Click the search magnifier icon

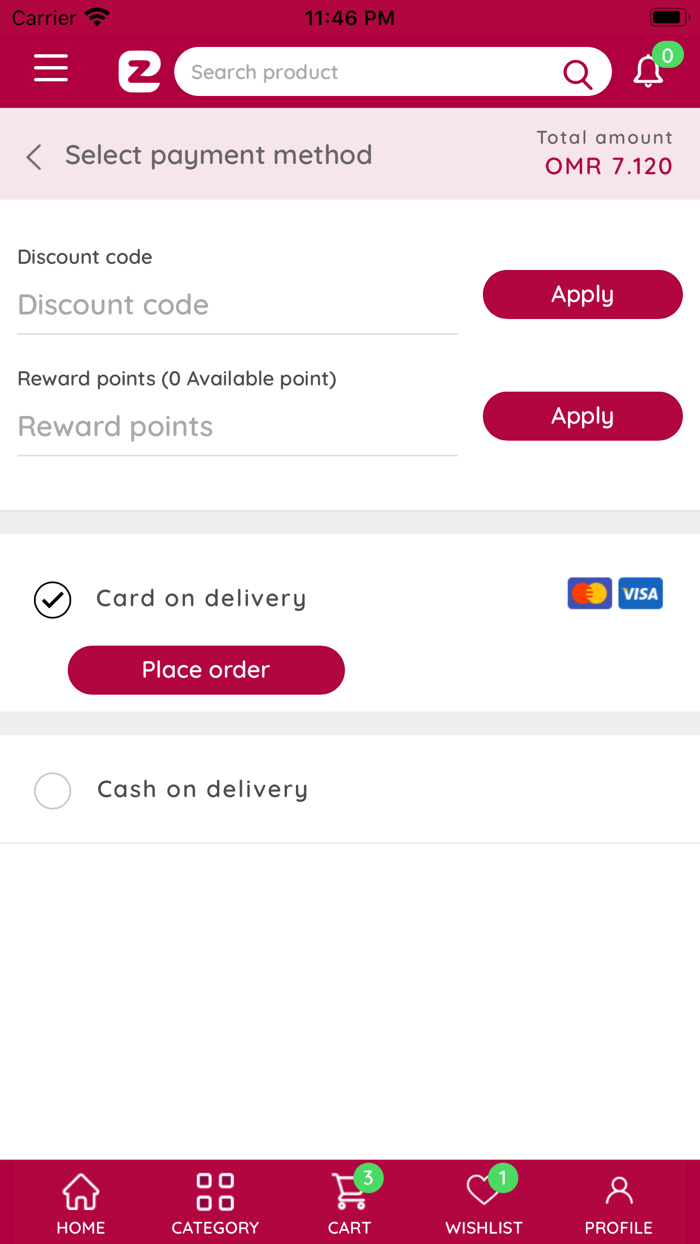point(578,73)
